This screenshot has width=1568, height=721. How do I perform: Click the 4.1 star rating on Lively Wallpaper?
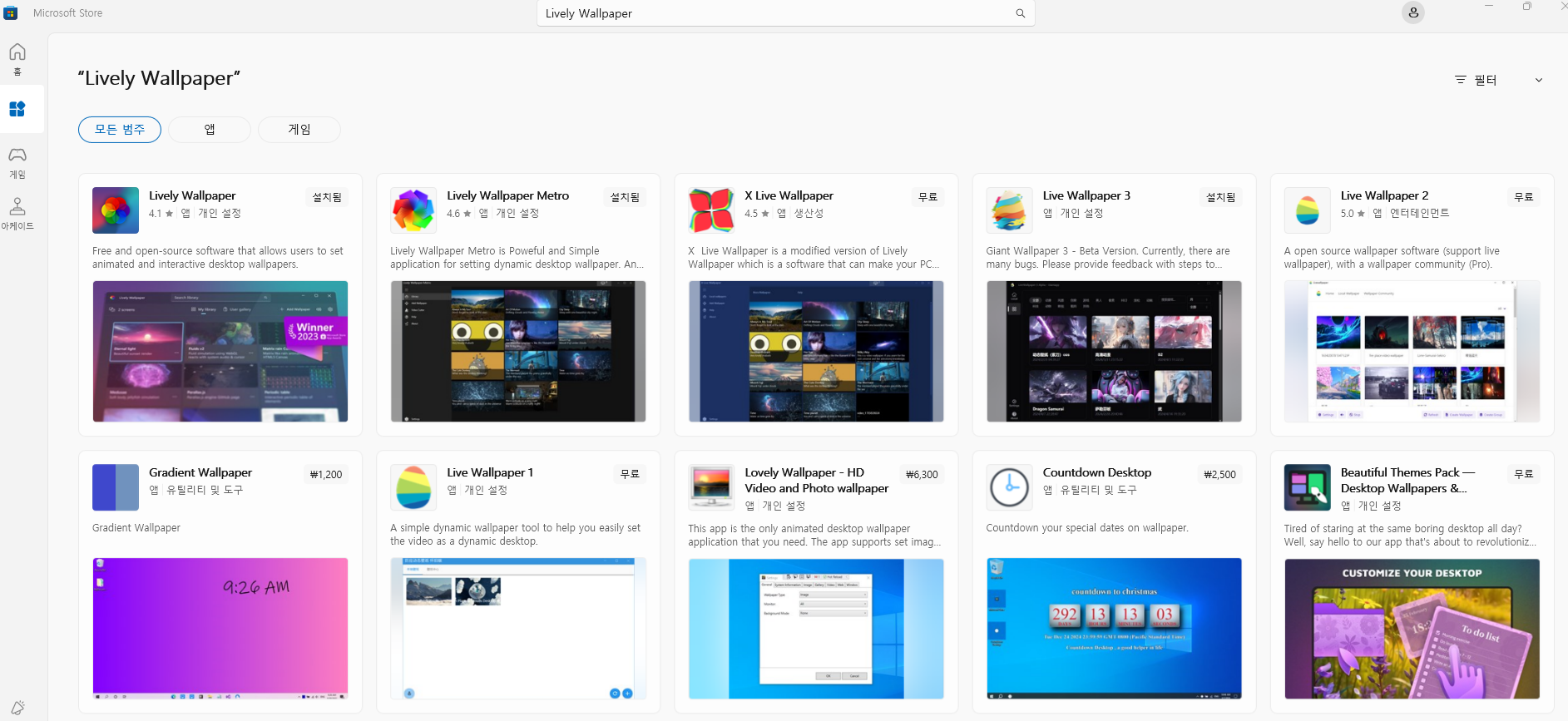click(161, 214)
